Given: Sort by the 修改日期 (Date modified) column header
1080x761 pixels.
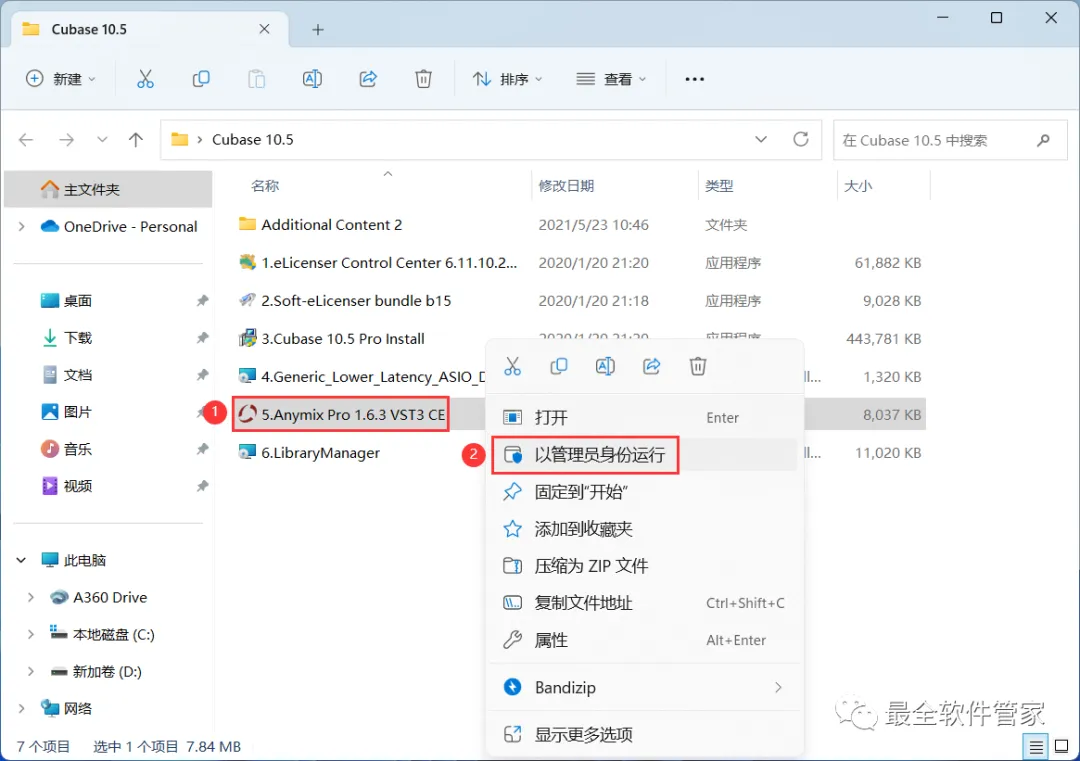Looking at the screenshot, I should (x=566, y=186).
